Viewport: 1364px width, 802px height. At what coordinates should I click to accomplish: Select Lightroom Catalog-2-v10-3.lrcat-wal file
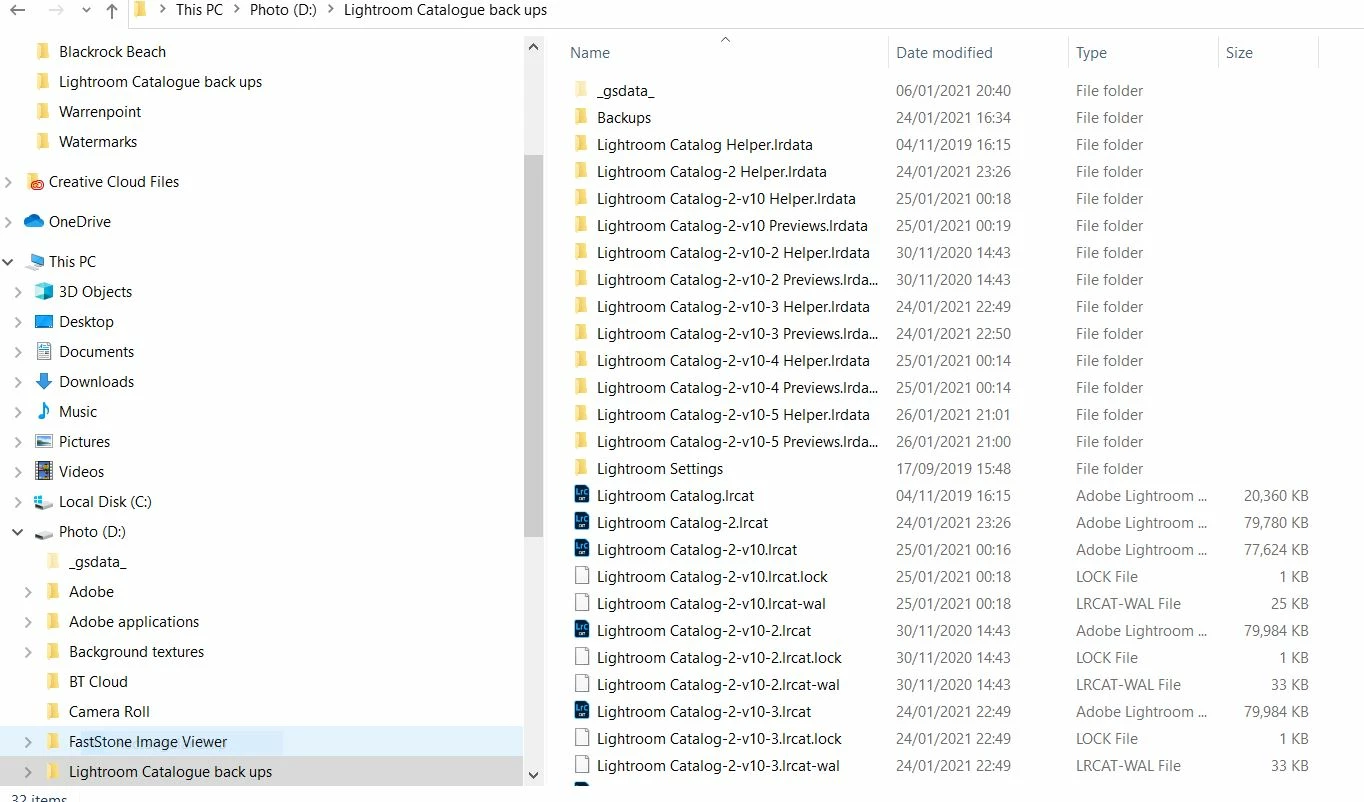pos(718,765)
